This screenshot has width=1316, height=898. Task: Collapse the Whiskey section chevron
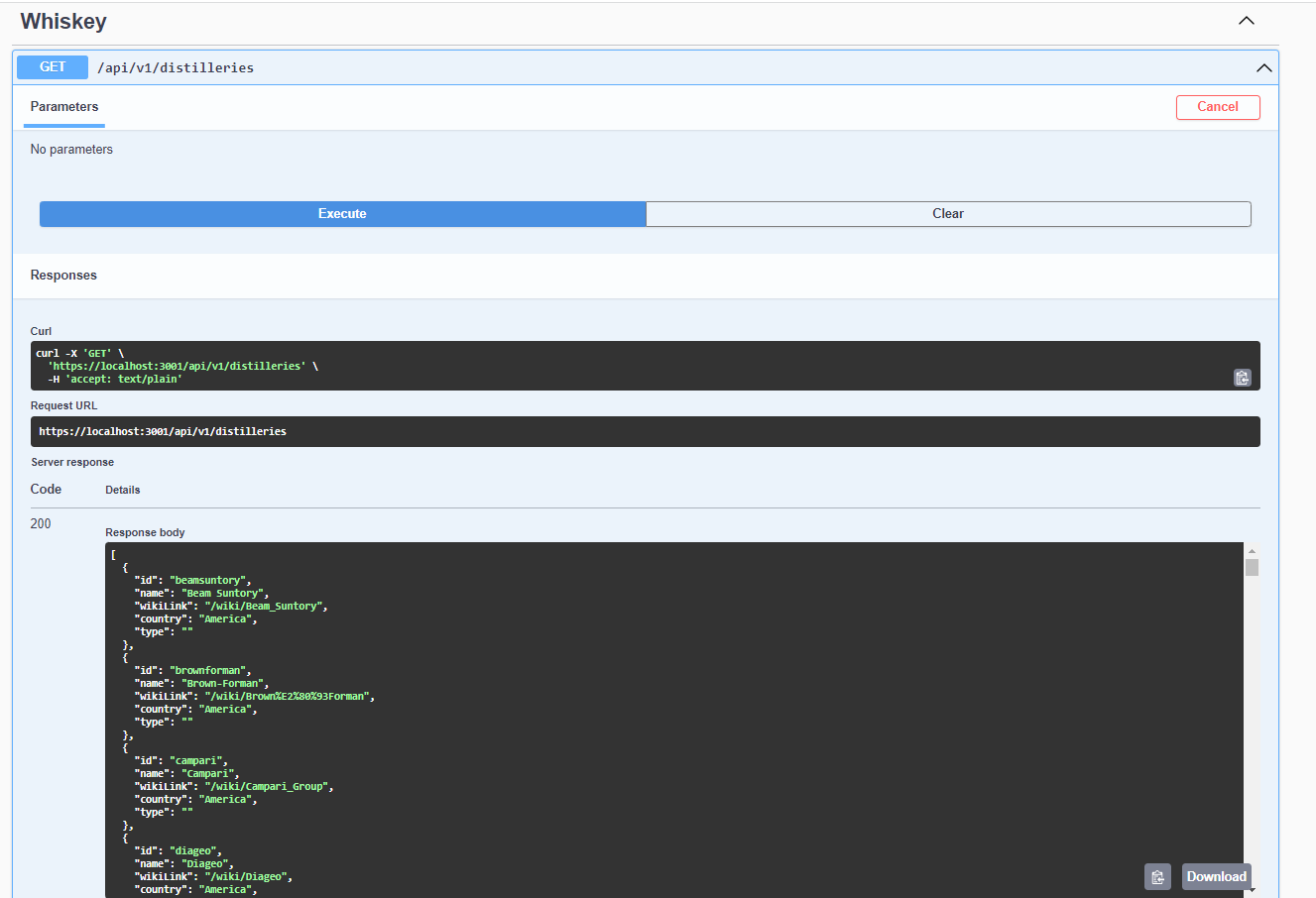point(1247,21)
